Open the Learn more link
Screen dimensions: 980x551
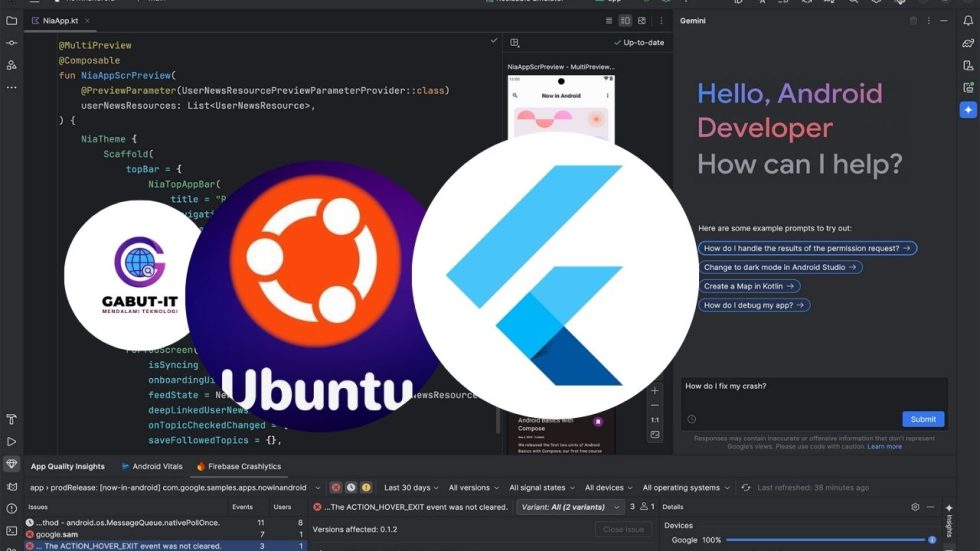click(884, 447)
